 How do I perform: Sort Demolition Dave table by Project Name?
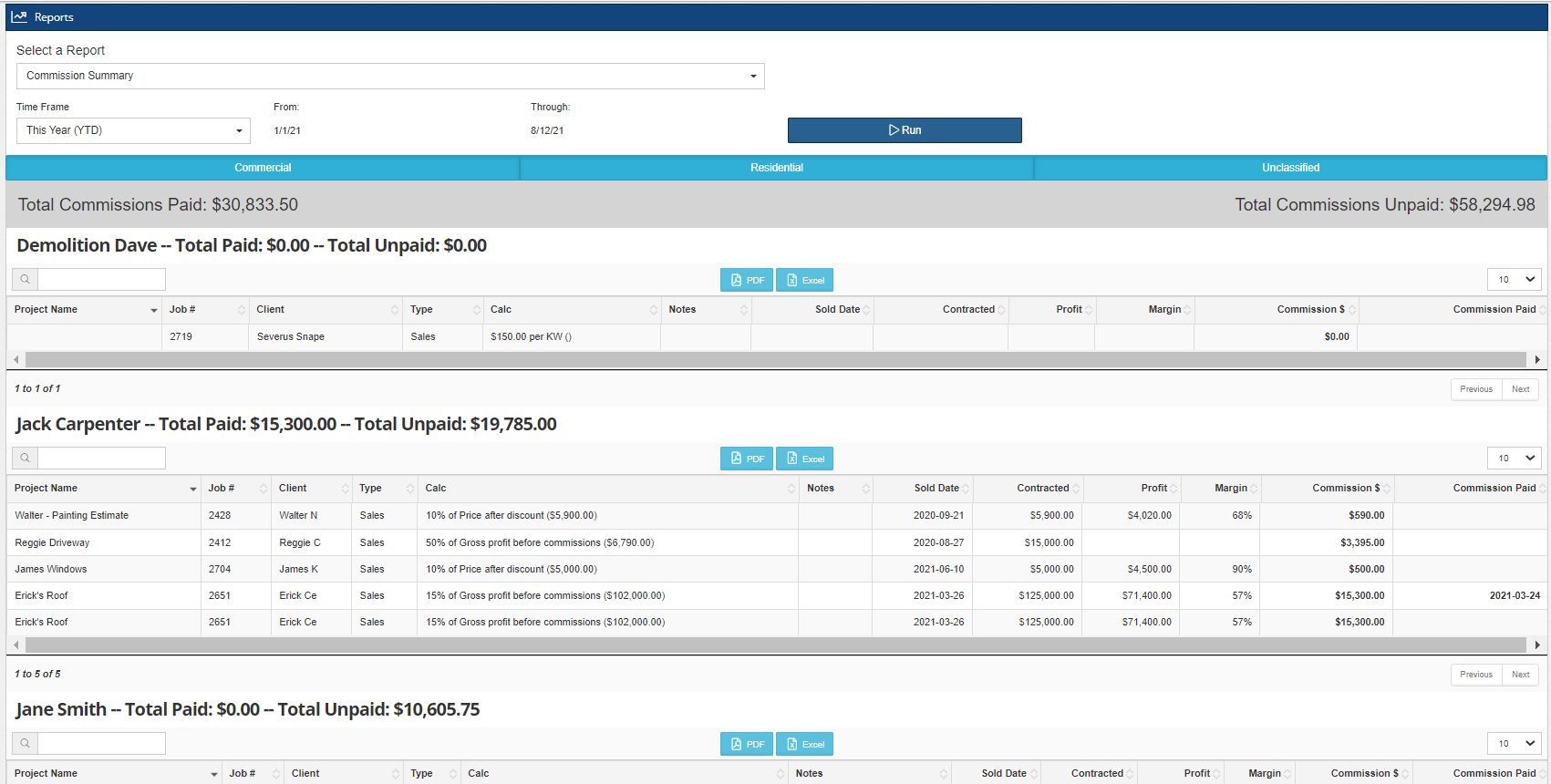coord(85,310)
